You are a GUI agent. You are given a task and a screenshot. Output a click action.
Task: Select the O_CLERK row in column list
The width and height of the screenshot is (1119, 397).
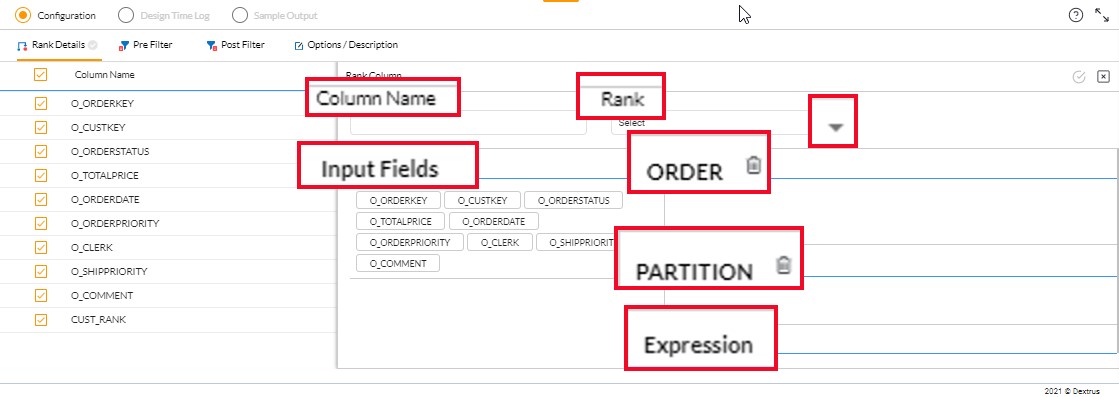coord(168,248)
